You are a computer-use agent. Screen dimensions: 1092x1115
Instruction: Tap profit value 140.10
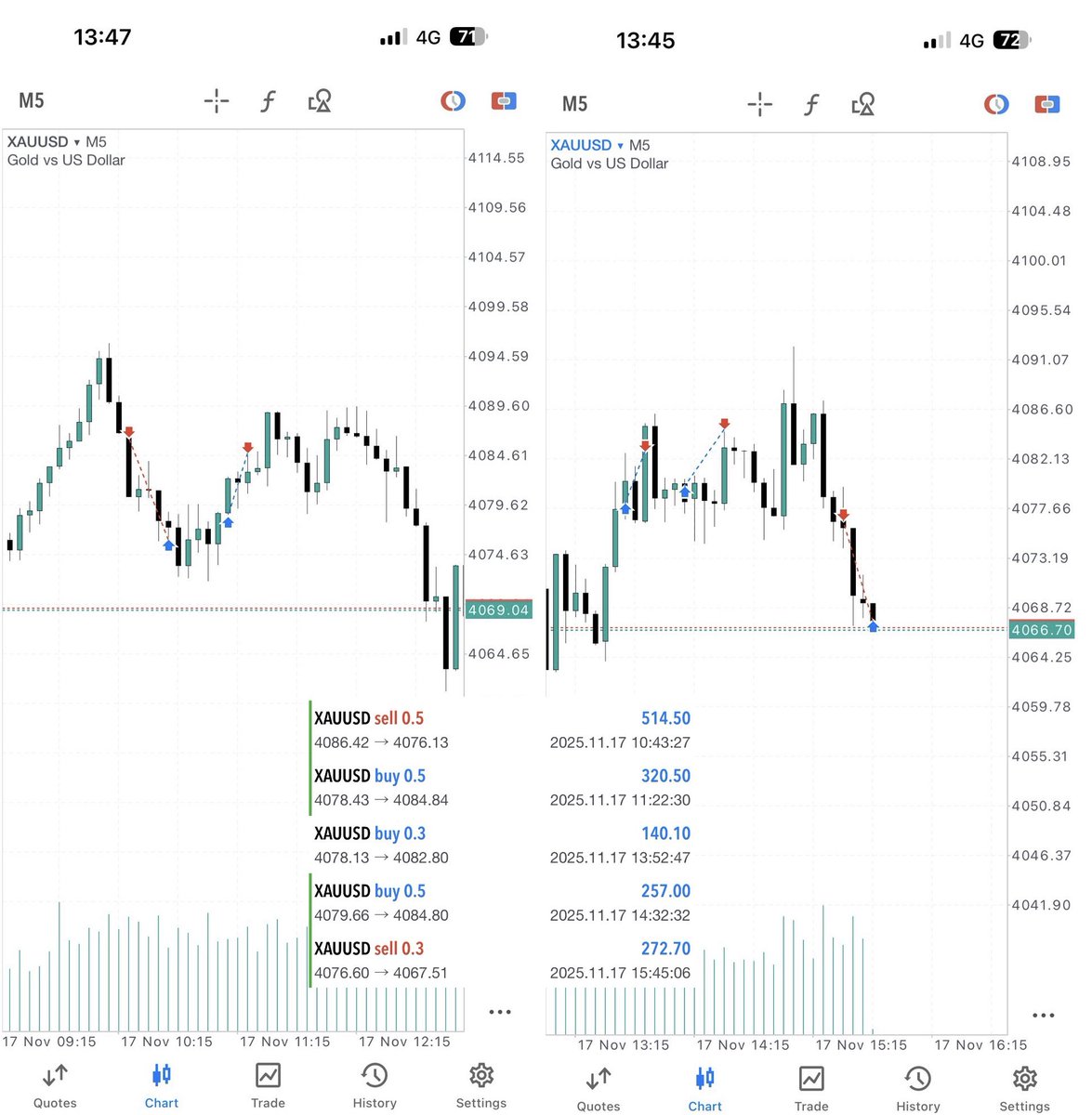pyautogui.click(x=665, y=833)
